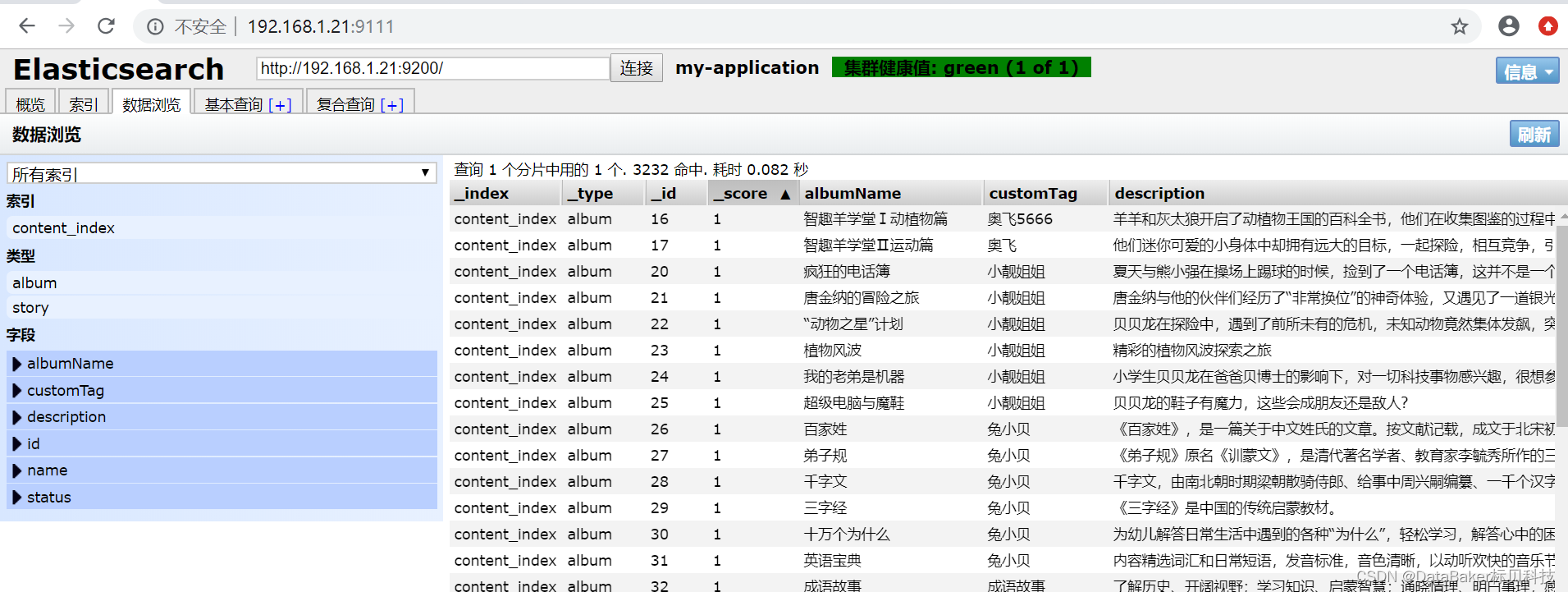Click the _id cell with value 16
Screen dimensions: 1568x592
(660, 219)
